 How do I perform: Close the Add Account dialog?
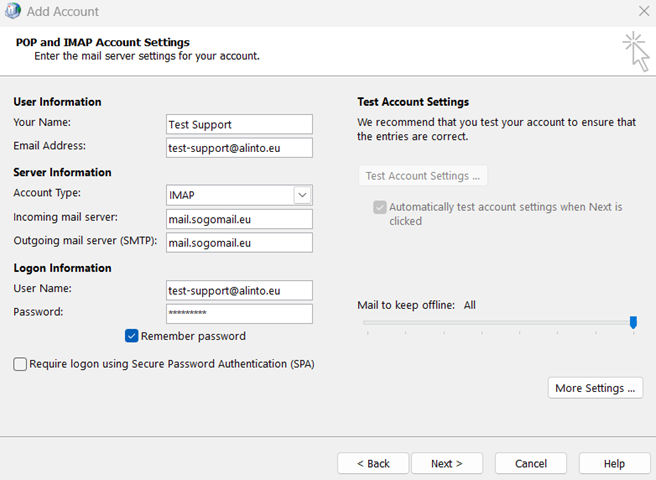(x=643, y=12)
